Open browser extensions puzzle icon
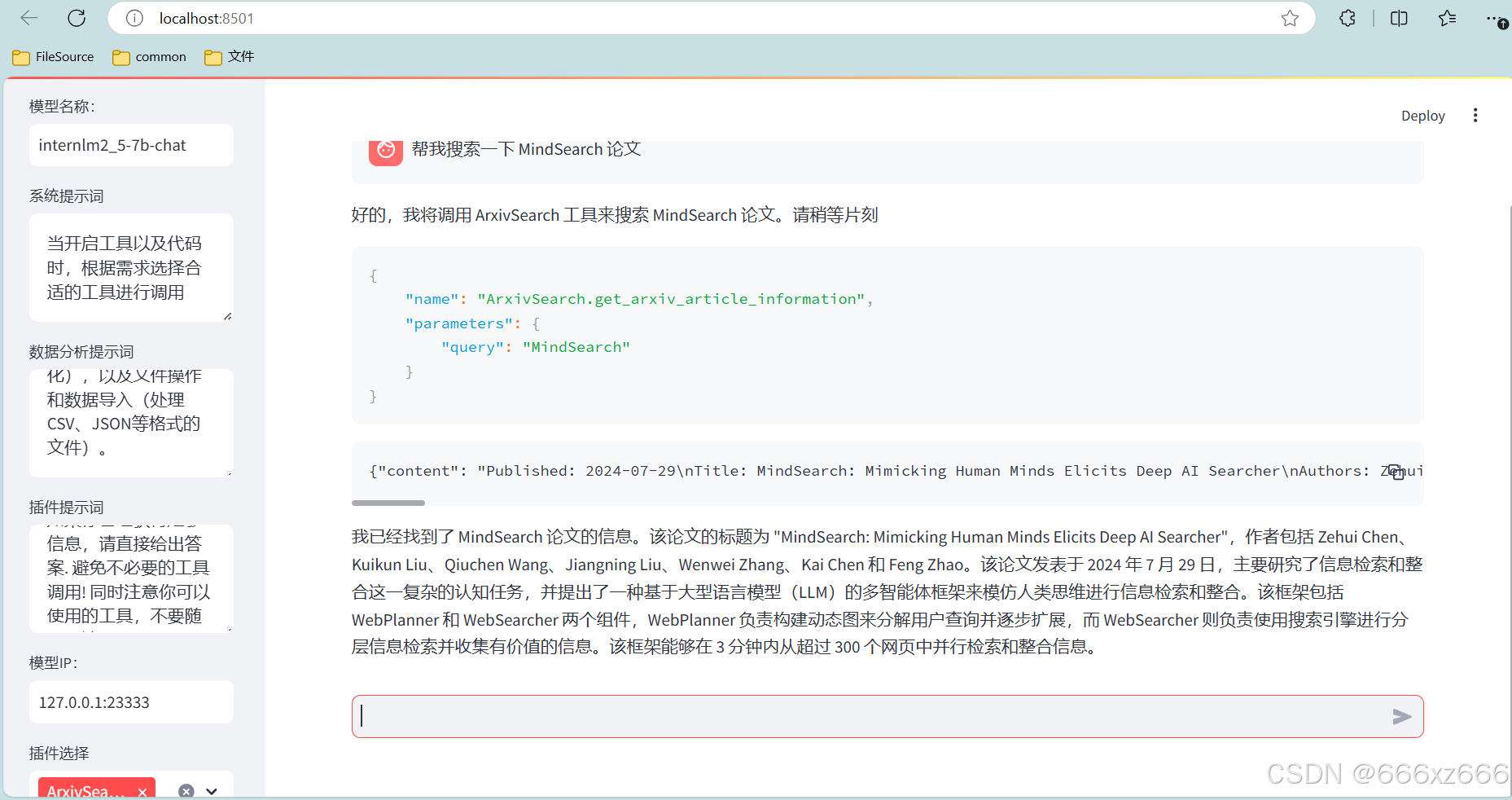The image size is (1512, 800). (1348, 18)
